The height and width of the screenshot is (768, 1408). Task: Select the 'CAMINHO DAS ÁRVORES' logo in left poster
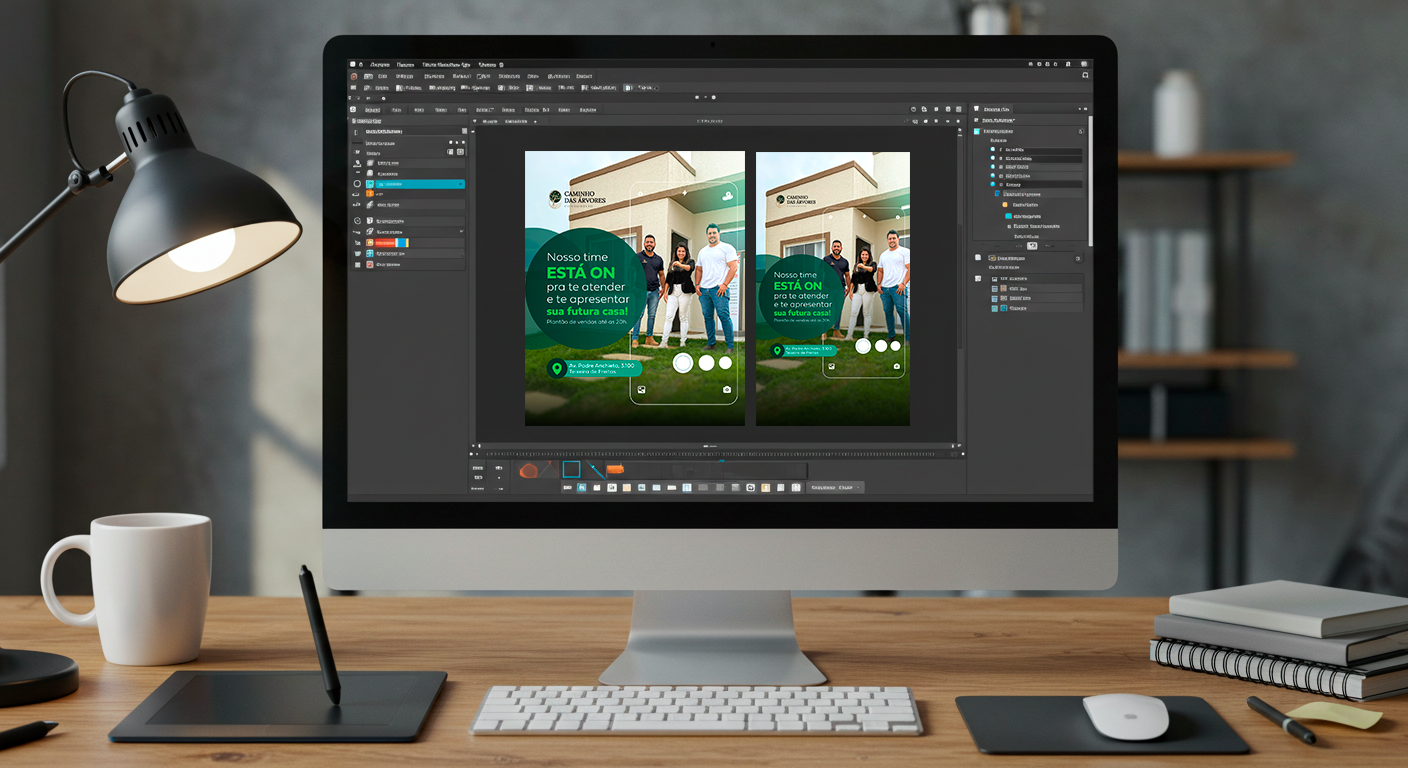(577, 198)
